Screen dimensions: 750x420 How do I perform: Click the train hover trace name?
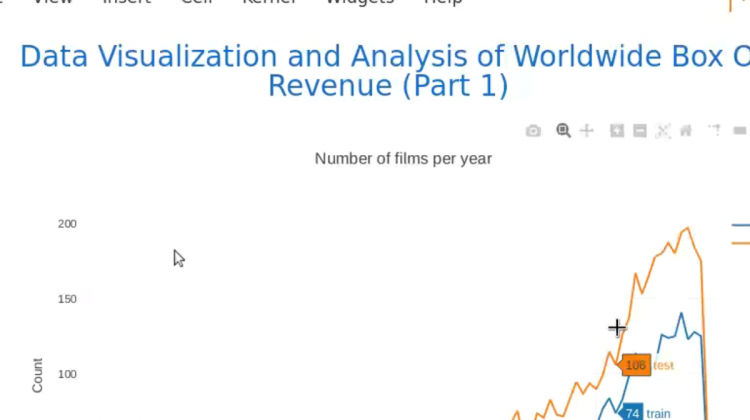[658, 413]
